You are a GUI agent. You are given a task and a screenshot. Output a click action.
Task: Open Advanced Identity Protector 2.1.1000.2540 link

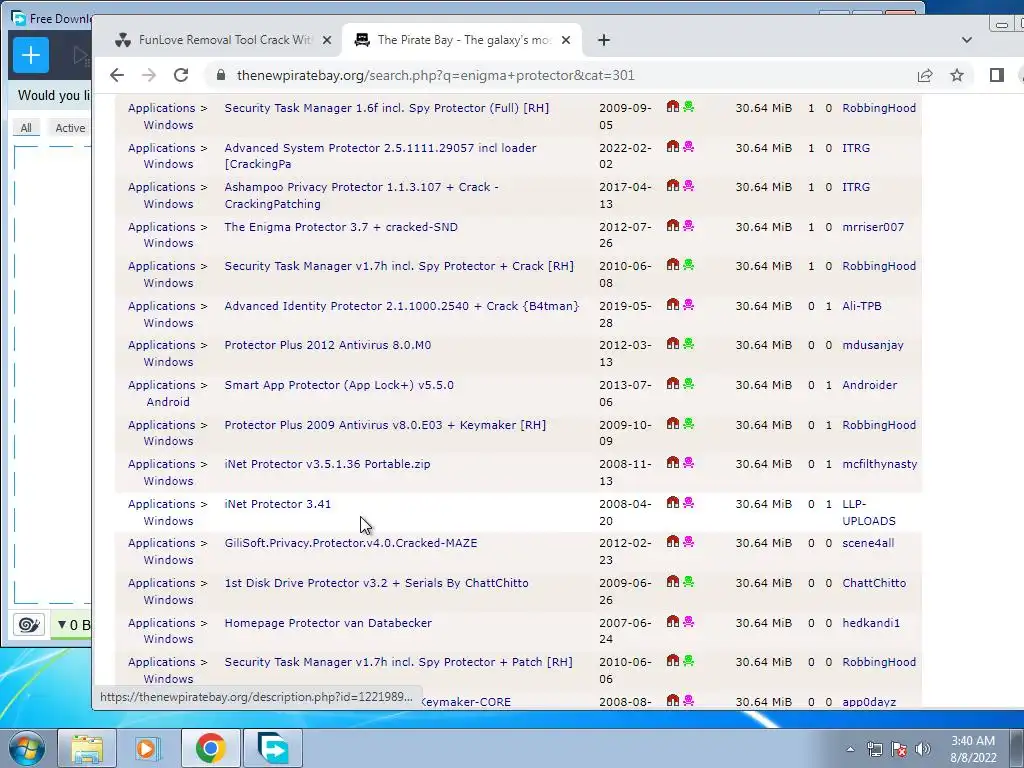[x=402, y=306]
